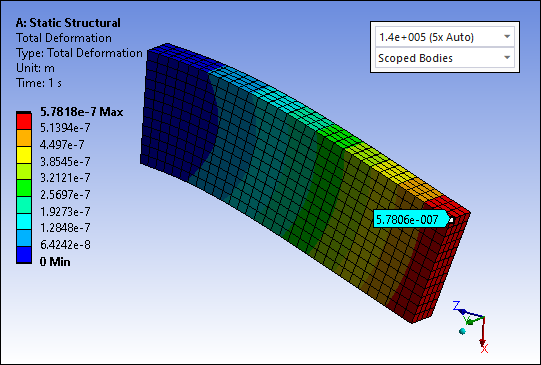Open the 1.4e+005 (5x Auto) scale dropdown
Screen dimensions: 541x365
[x=445, y=37]
